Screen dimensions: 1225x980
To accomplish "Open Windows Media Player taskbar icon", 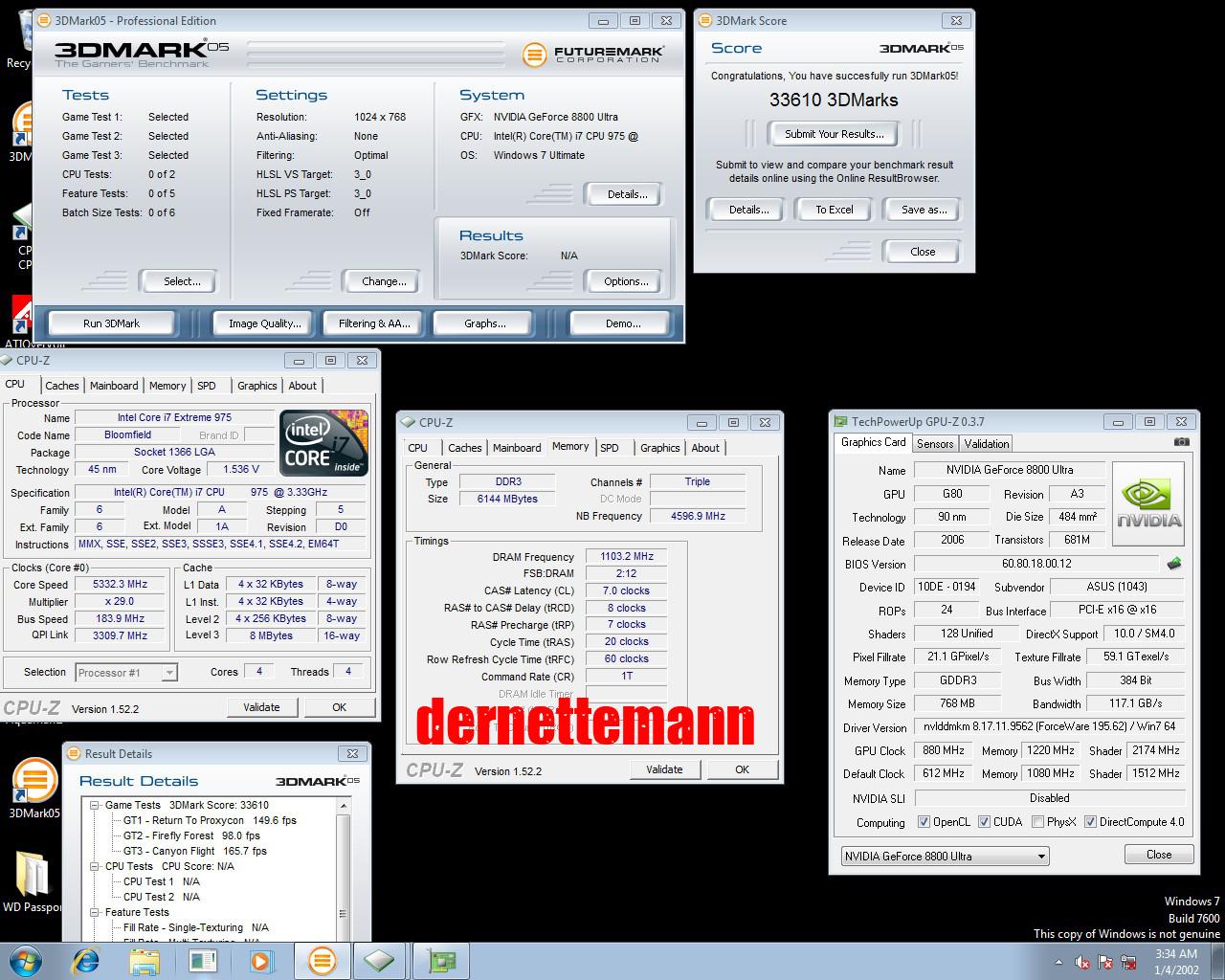I will coord(261,960).
